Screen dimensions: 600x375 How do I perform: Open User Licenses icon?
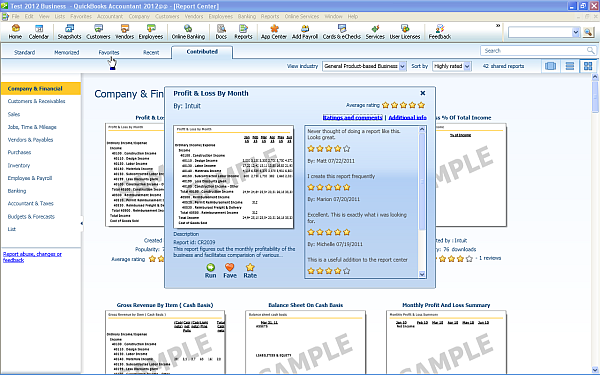pos(405,32)
